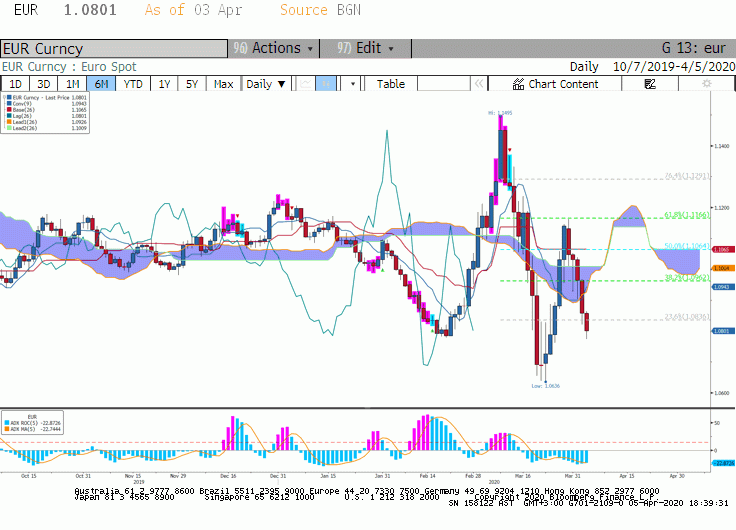This screenshot has width=736, height=530.
Task: Click the 1.0943 blue axis tag
Action: [723, 286]
